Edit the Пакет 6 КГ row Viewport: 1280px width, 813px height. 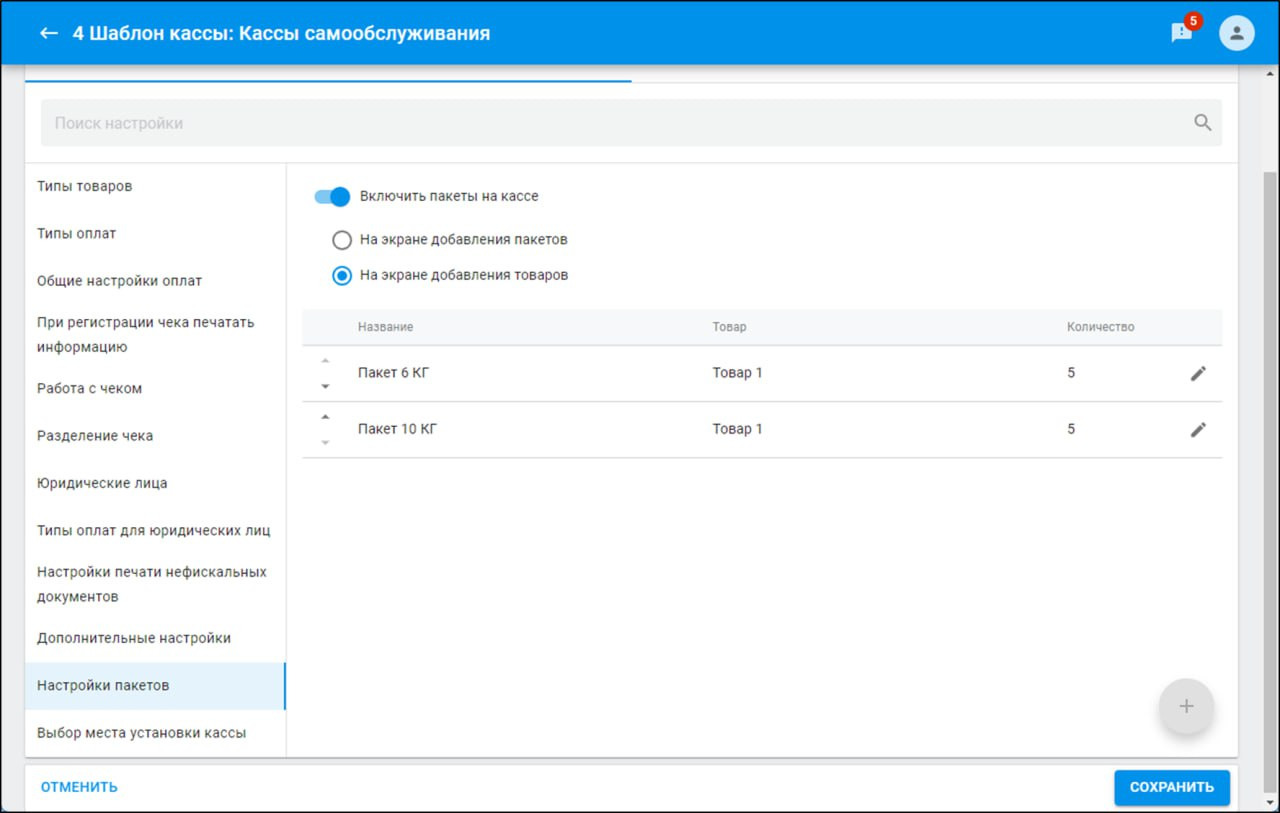1198,373
